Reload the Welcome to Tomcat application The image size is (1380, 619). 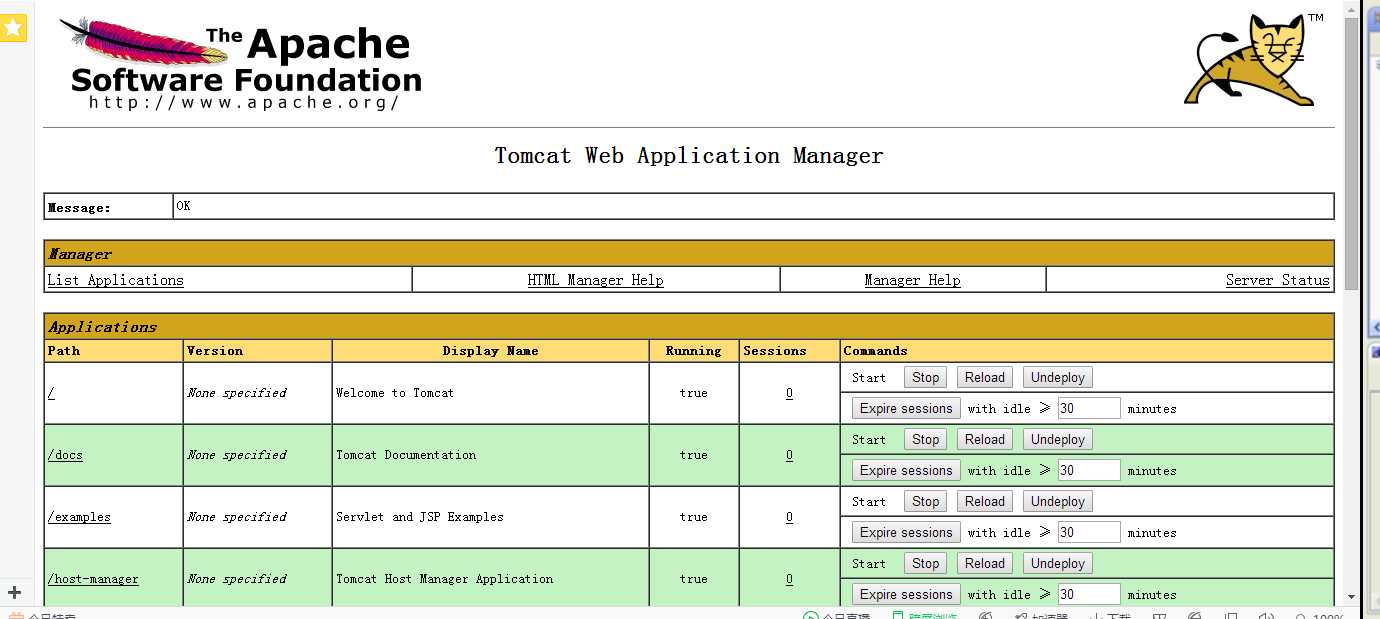(984, 377)
